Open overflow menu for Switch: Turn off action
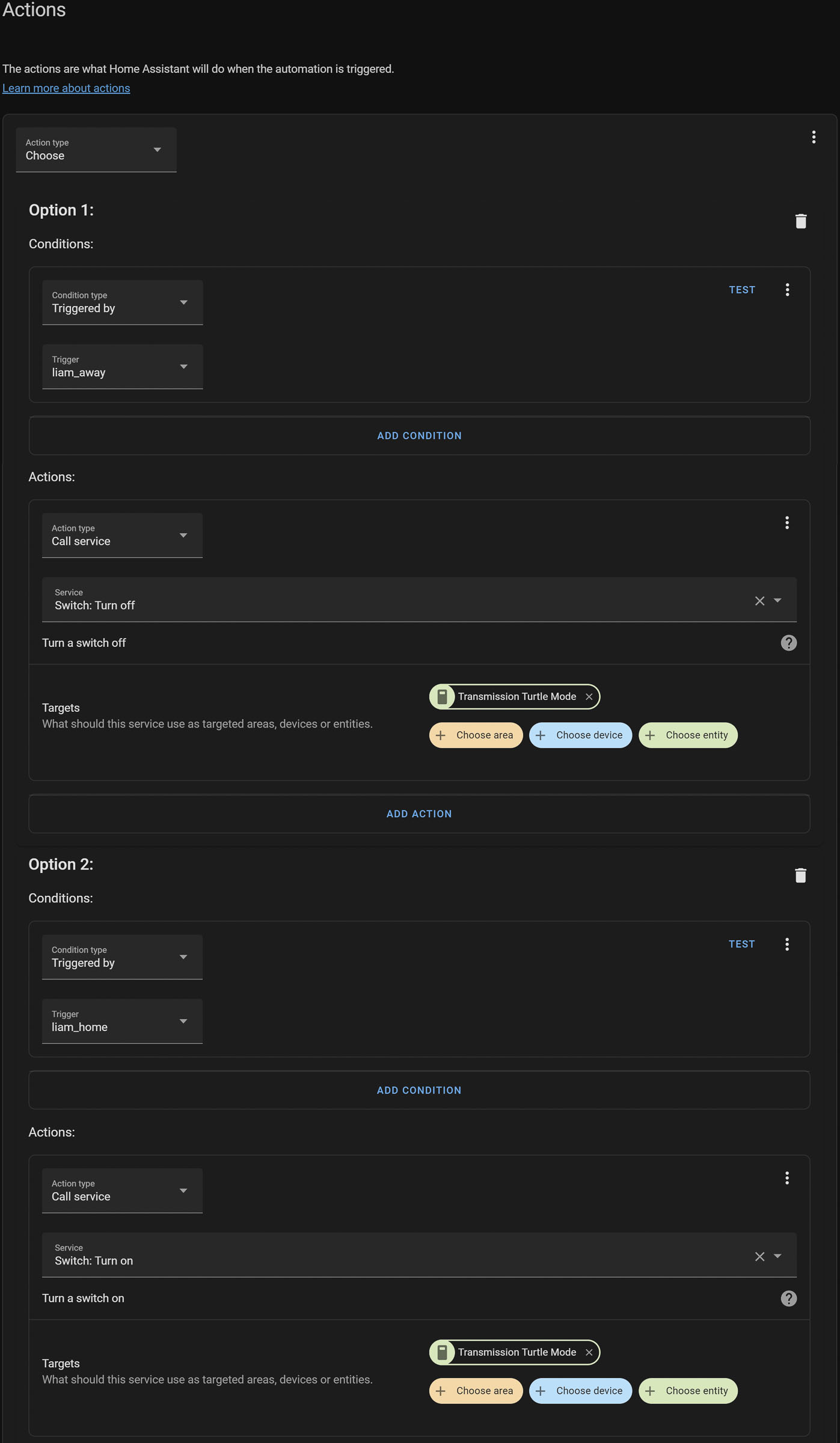Viewport: 840px width, 1443px height. (x=786, y=522)
